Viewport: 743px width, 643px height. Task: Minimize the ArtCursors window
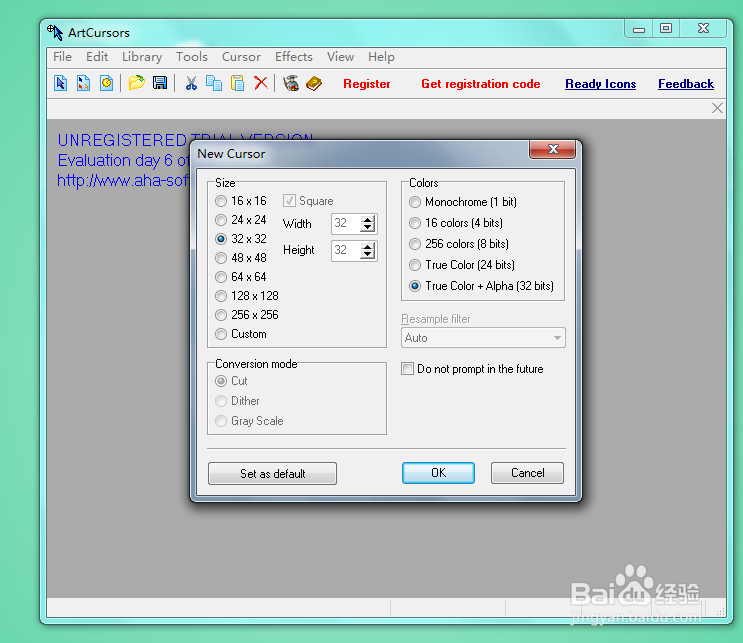click(639, 28)
